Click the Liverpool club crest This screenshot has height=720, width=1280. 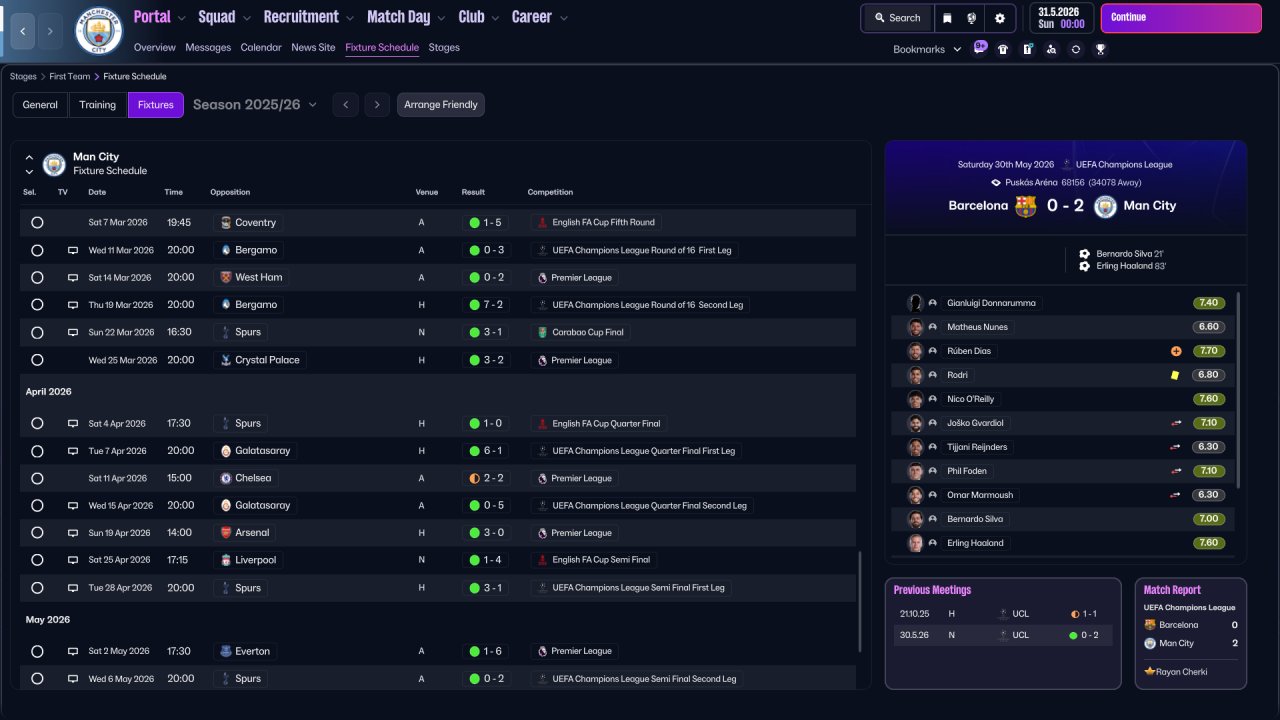[x=226, y=560]
